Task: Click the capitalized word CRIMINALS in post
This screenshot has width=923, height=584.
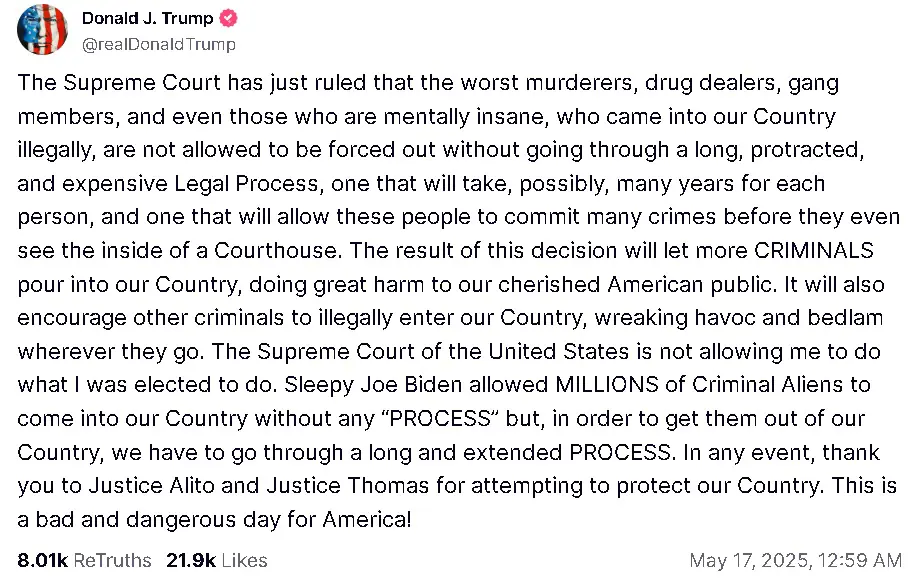Action: pyautogui.click(x=814, y=250)
